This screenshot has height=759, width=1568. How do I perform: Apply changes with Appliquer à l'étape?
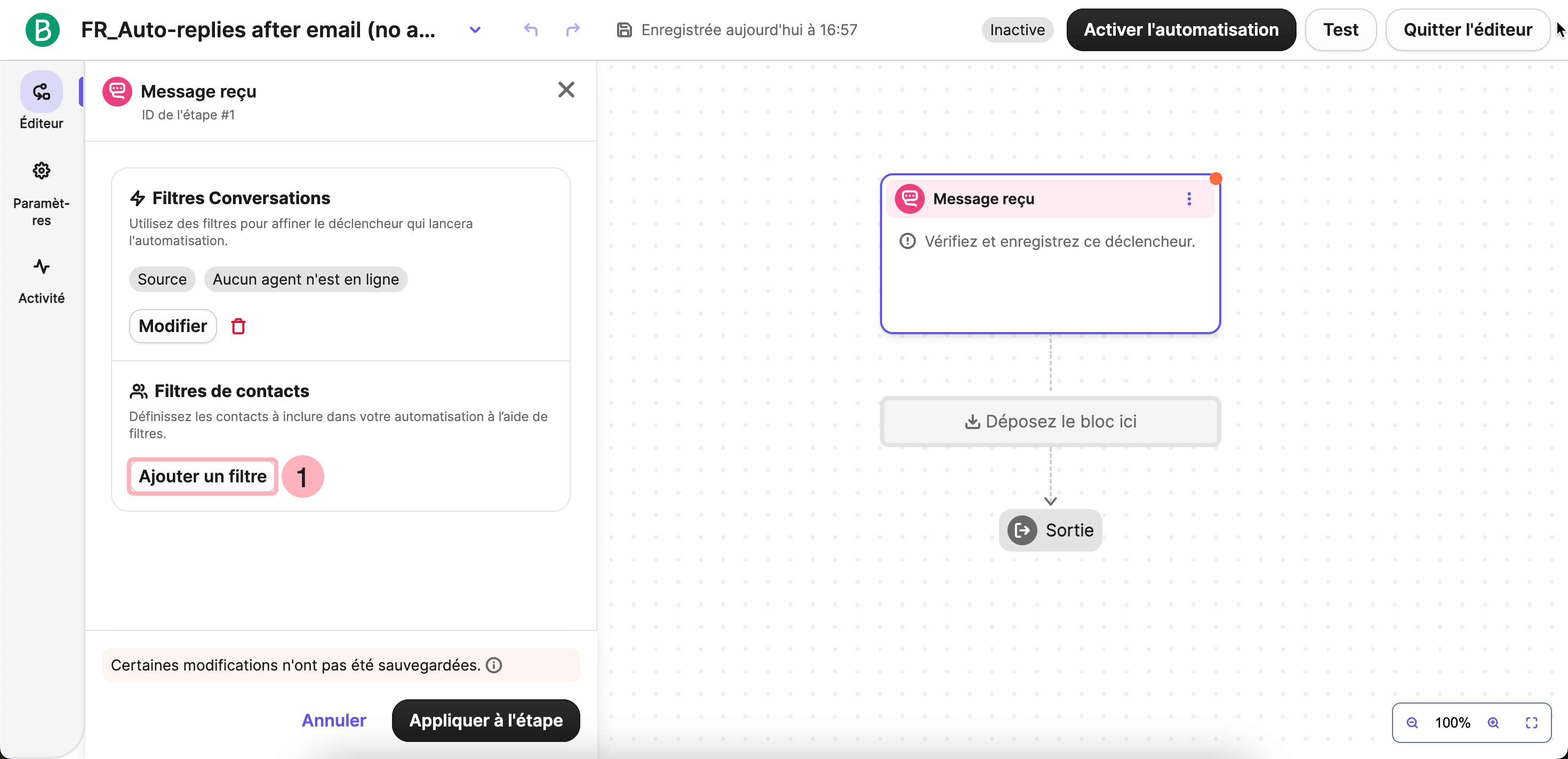point(486,721)
